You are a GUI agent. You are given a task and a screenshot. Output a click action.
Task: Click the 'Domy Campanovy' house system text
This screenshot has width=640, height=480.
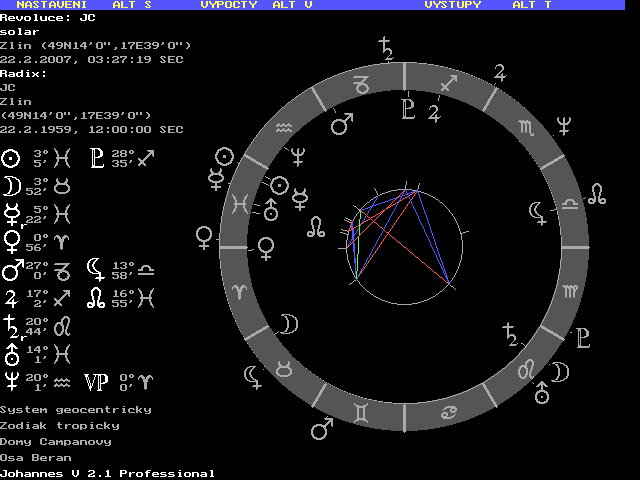(x=56, y=441)
